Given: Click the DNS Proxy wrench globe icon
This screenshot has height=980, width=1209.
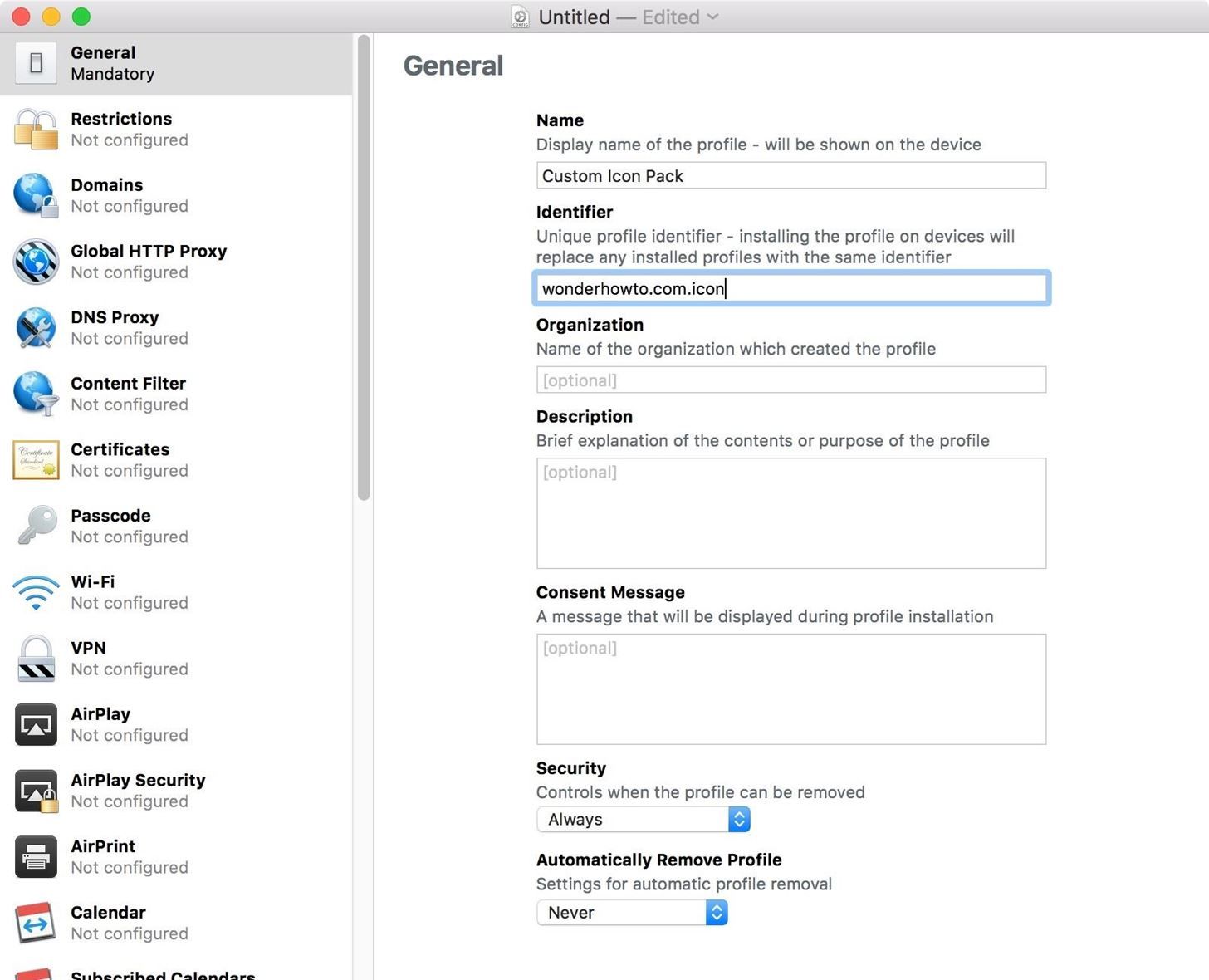Looking at the screenshot, I should click(x=36, y=328).
